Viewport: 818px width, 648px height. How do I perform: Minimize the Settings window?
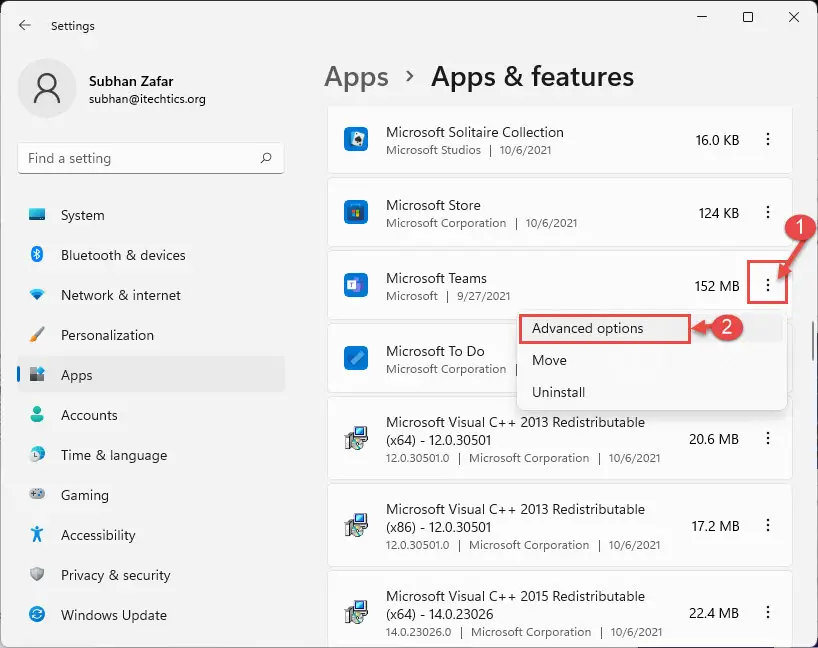[702, 17]
